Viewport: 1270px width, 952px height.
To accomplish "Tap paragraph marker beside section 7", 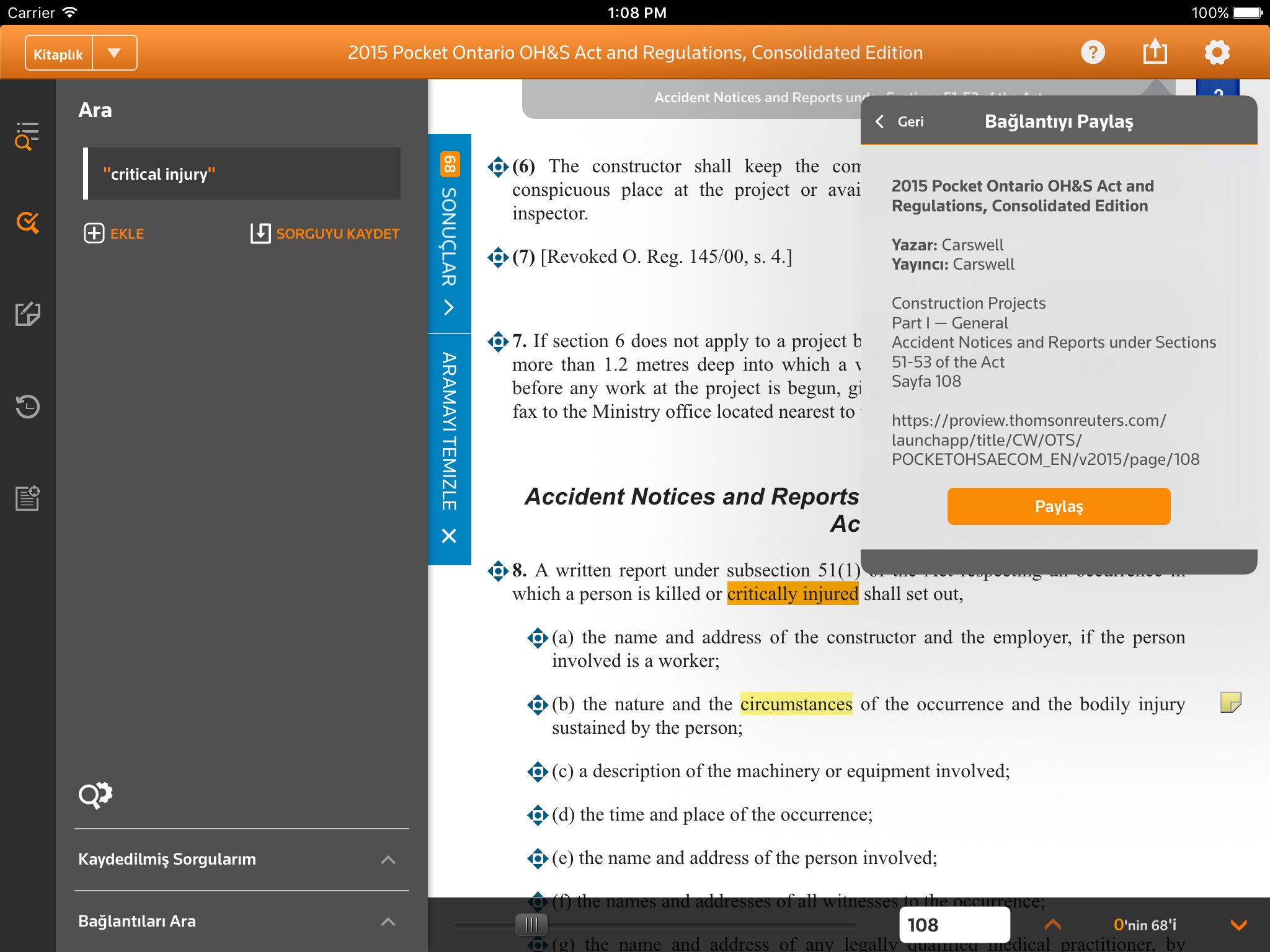I will click(498, 341).
